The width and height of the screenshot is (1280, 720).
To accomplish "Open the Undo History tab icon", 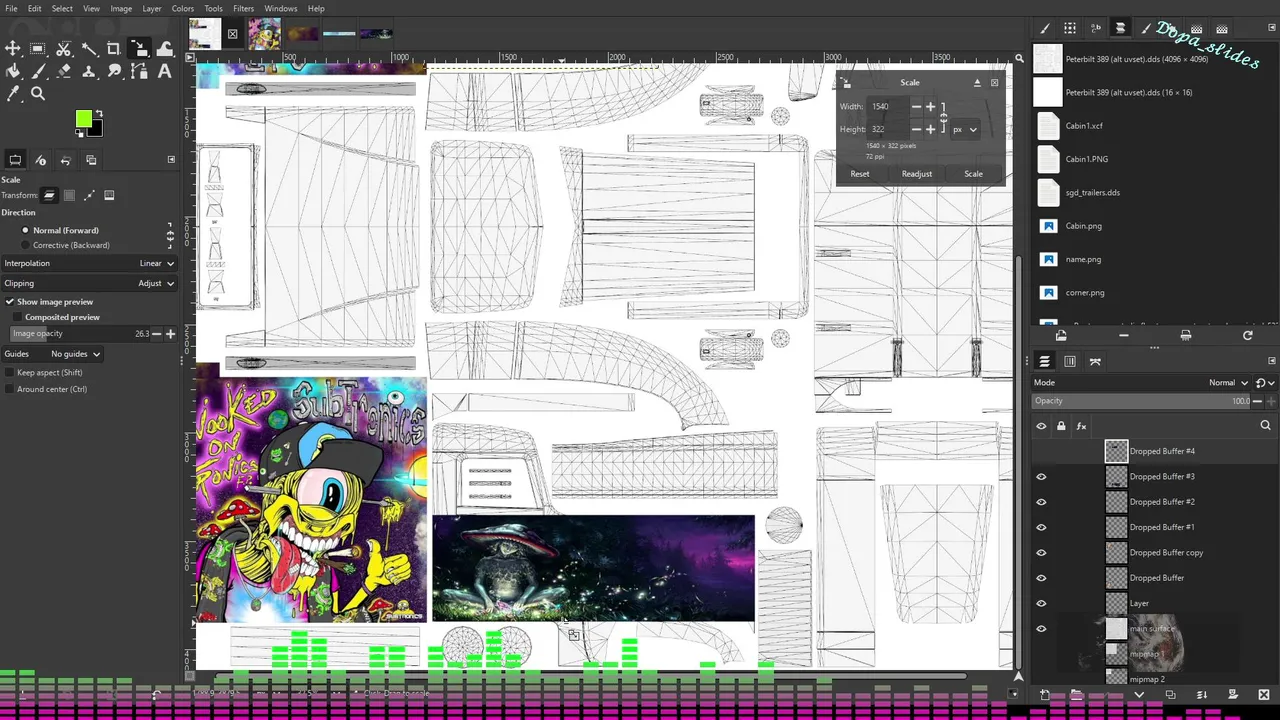I will [66, 160].
